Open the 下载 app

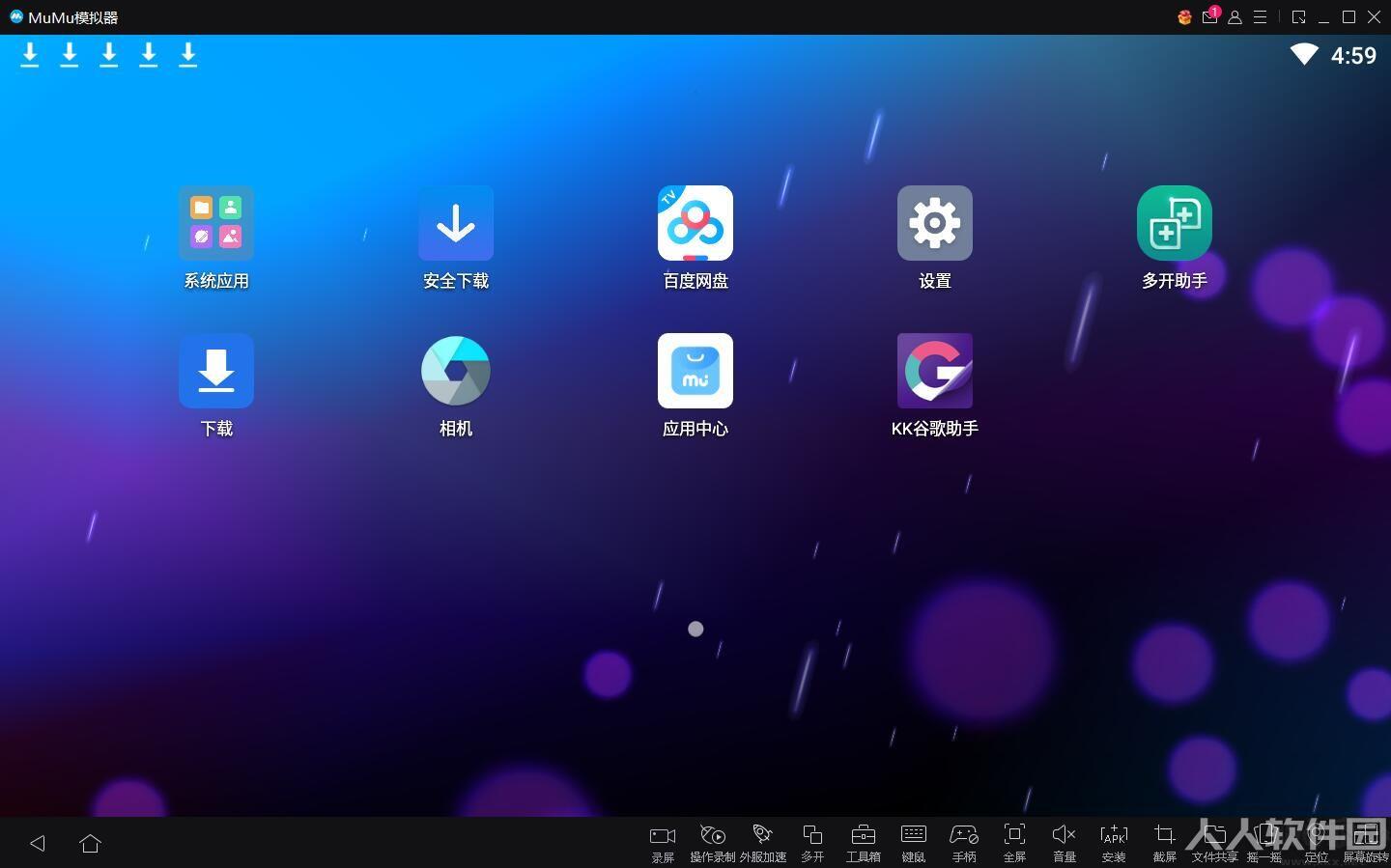pos(216,371)
